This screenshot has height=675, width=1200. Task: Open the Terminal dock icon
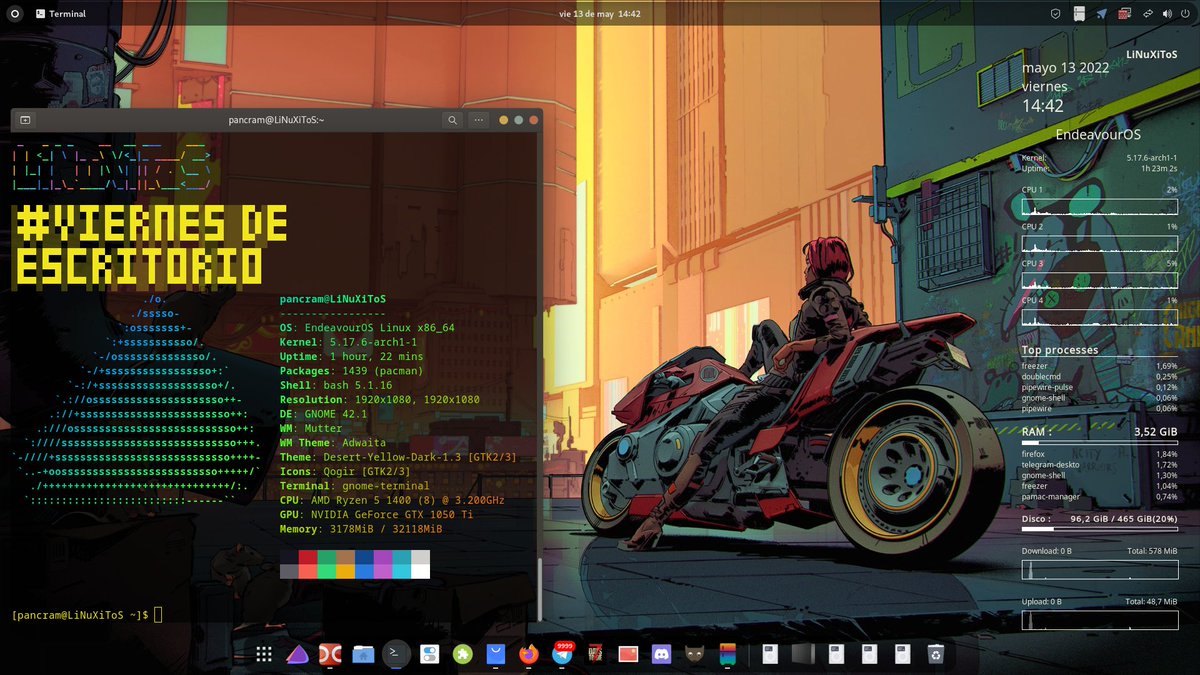pos(397,654)
